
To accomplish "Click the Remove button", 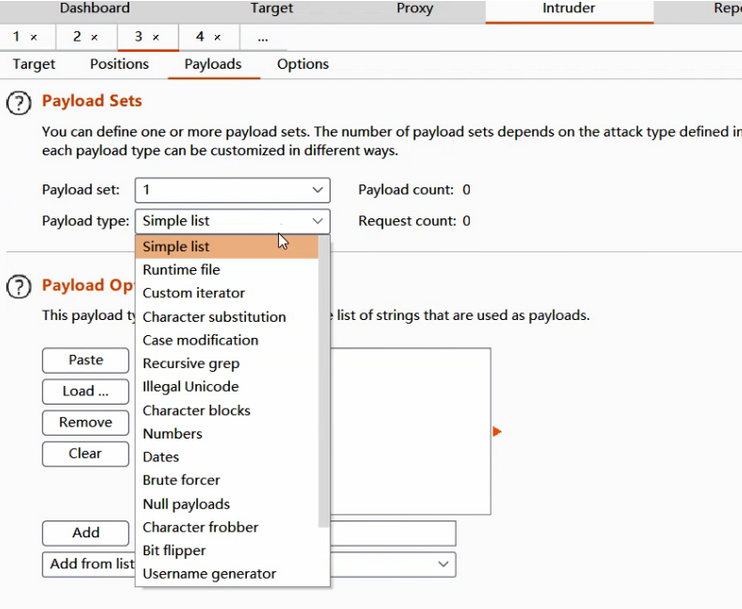I will pyautogui.click(x=86, y=422).
